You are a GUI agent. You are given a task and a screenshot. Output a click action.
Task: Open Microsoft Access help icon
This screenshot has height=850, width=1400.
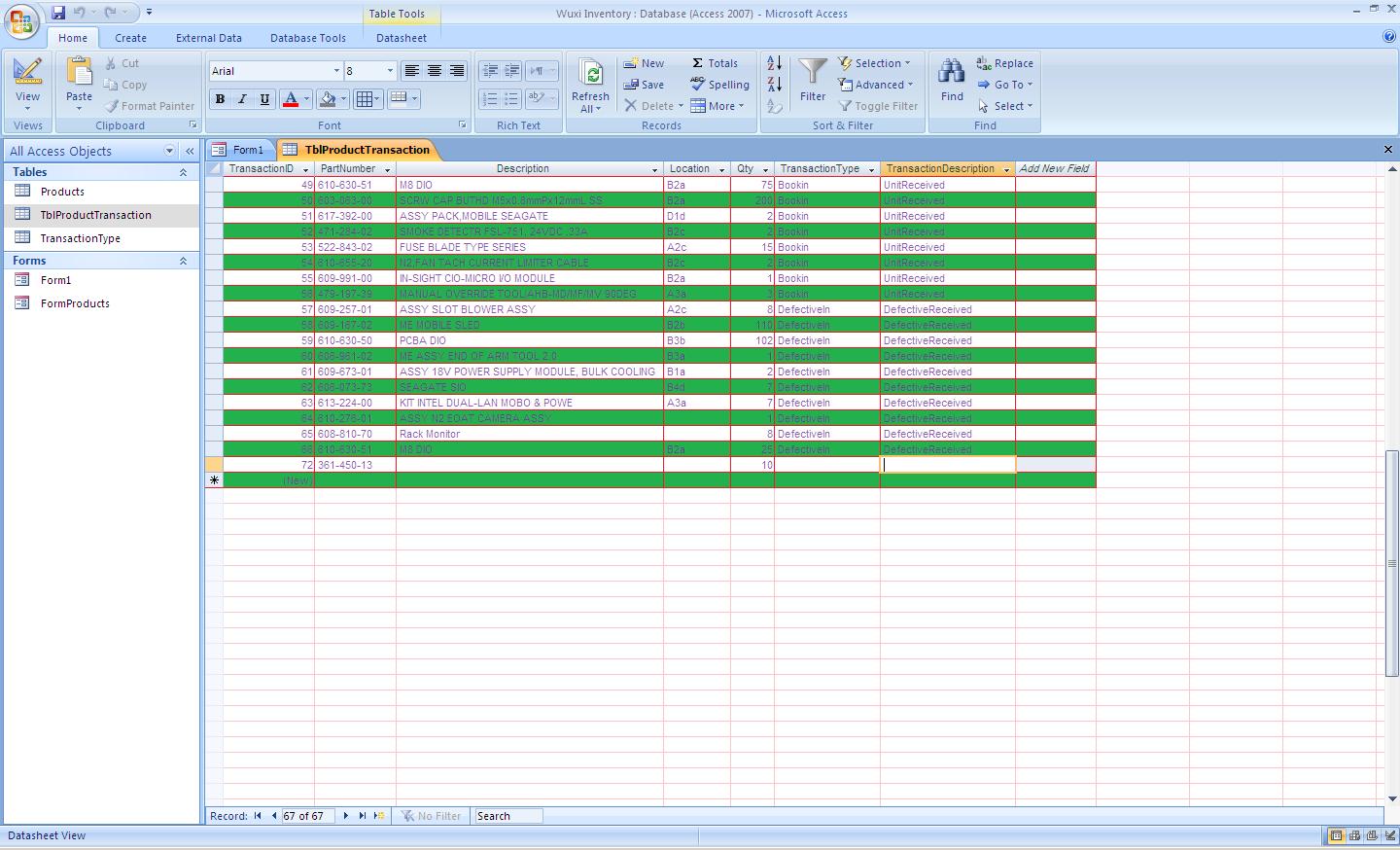[x=1388, y=37]
